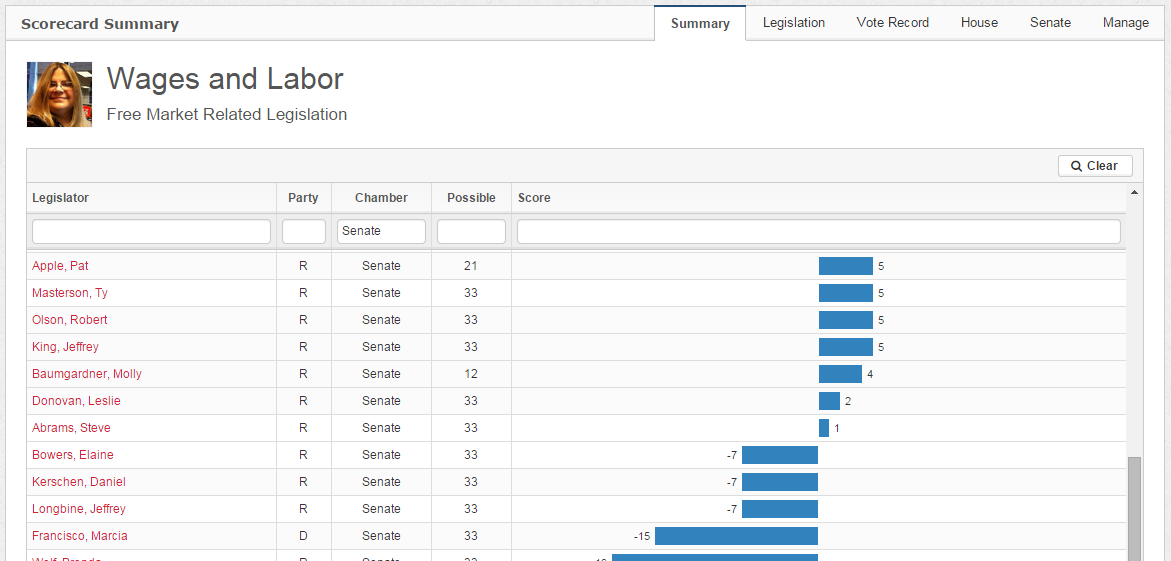Viewport: 1171px width, 561px height.
Task: Click the profile photo thumbnail
Action: [x=59, y=94]
